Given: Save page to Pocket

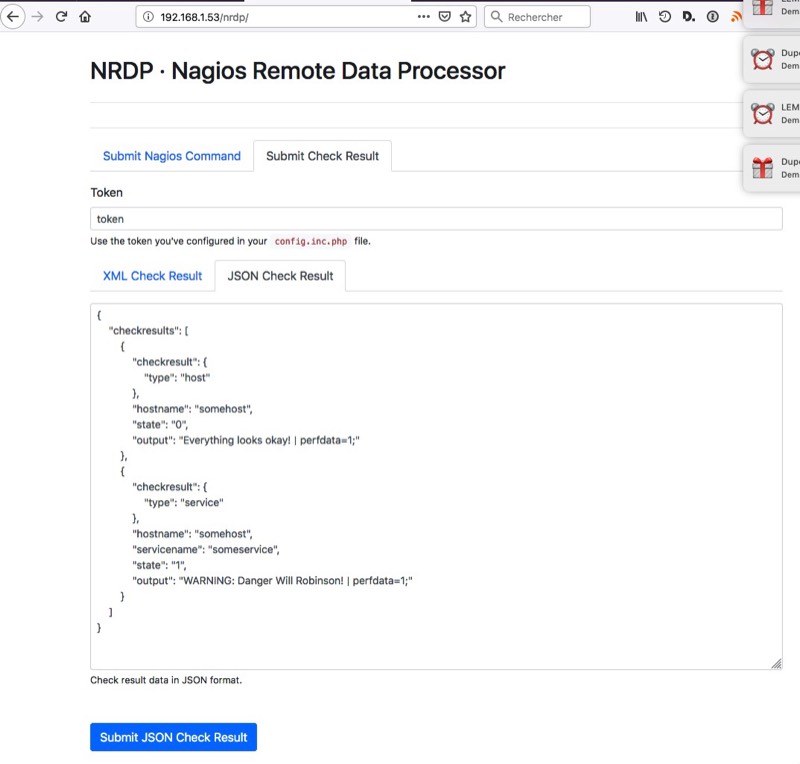Looking at the screenshot, I should coord(445,17).
